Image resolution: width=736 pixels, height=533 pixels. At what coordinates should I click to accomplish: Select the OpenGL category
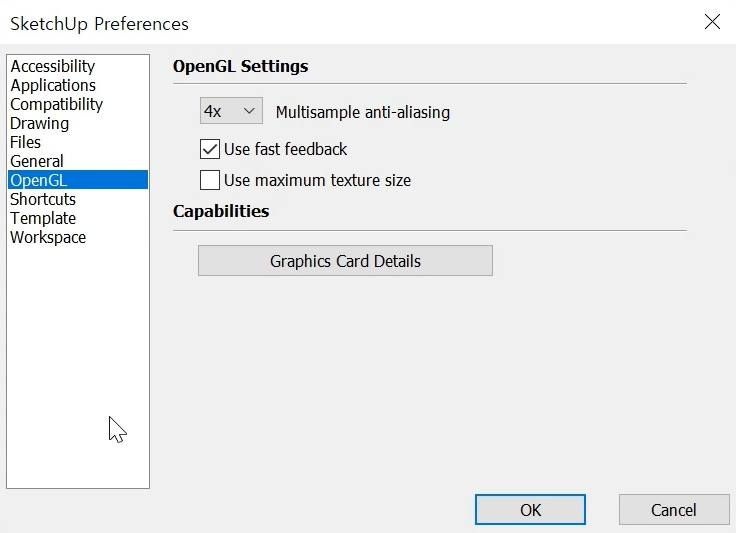(78, 180)
